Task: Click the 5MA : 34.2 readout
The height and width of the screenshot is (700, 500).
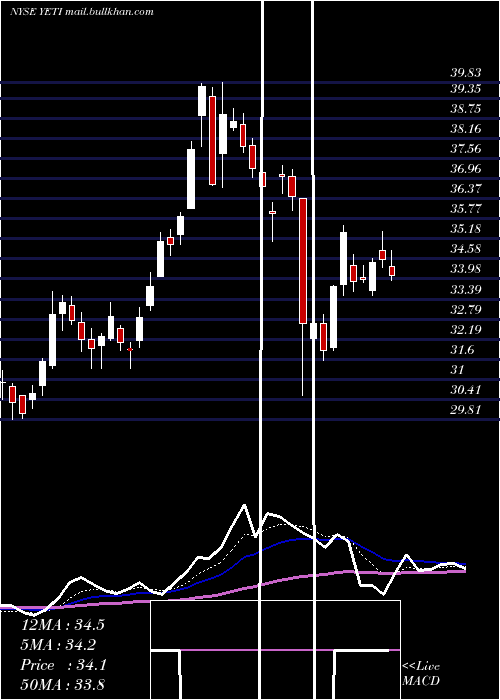Action: click(58, 645)
